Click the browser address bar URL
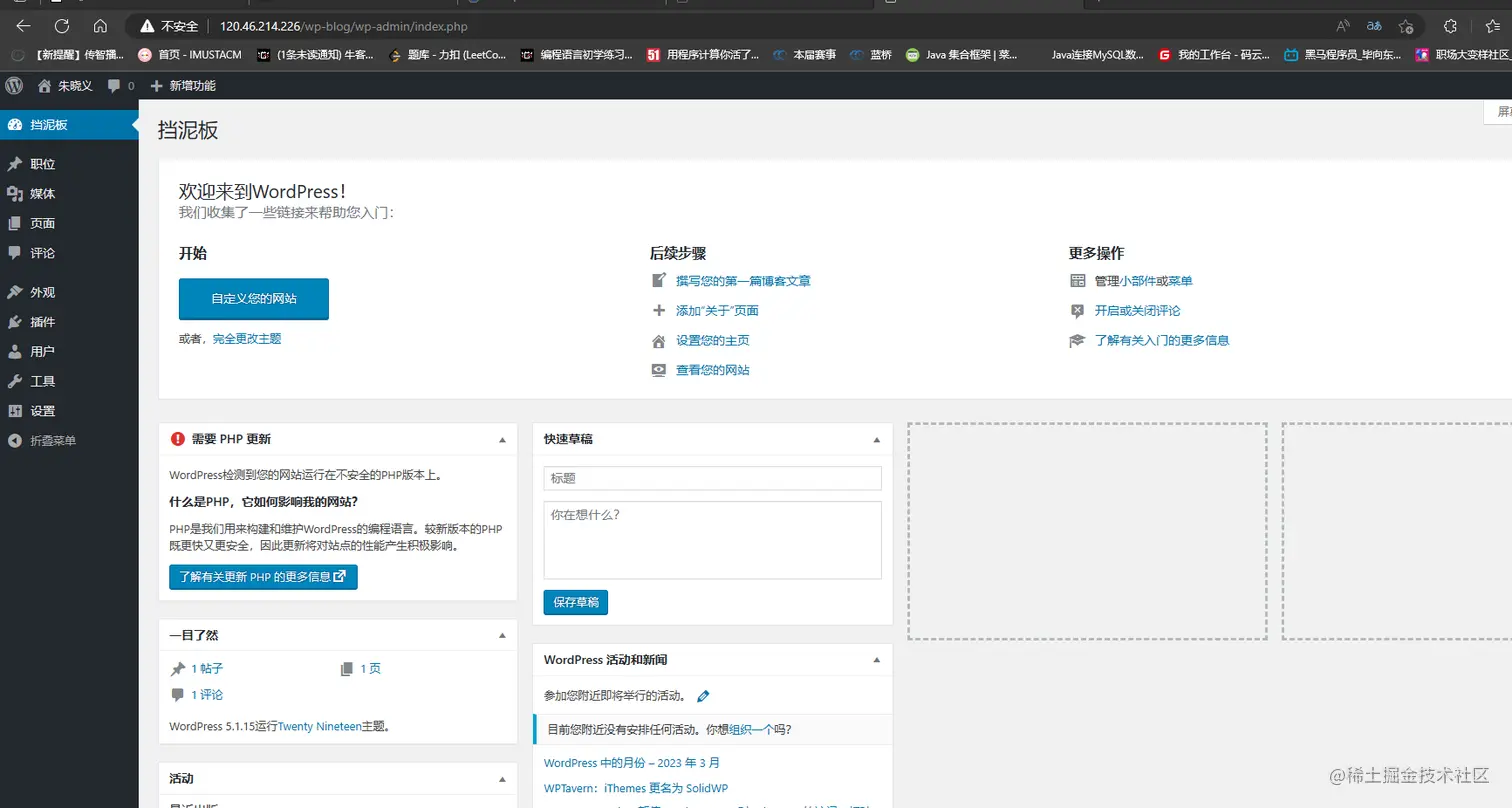The width and height of the screenshot is (1512, 808). 343,27
